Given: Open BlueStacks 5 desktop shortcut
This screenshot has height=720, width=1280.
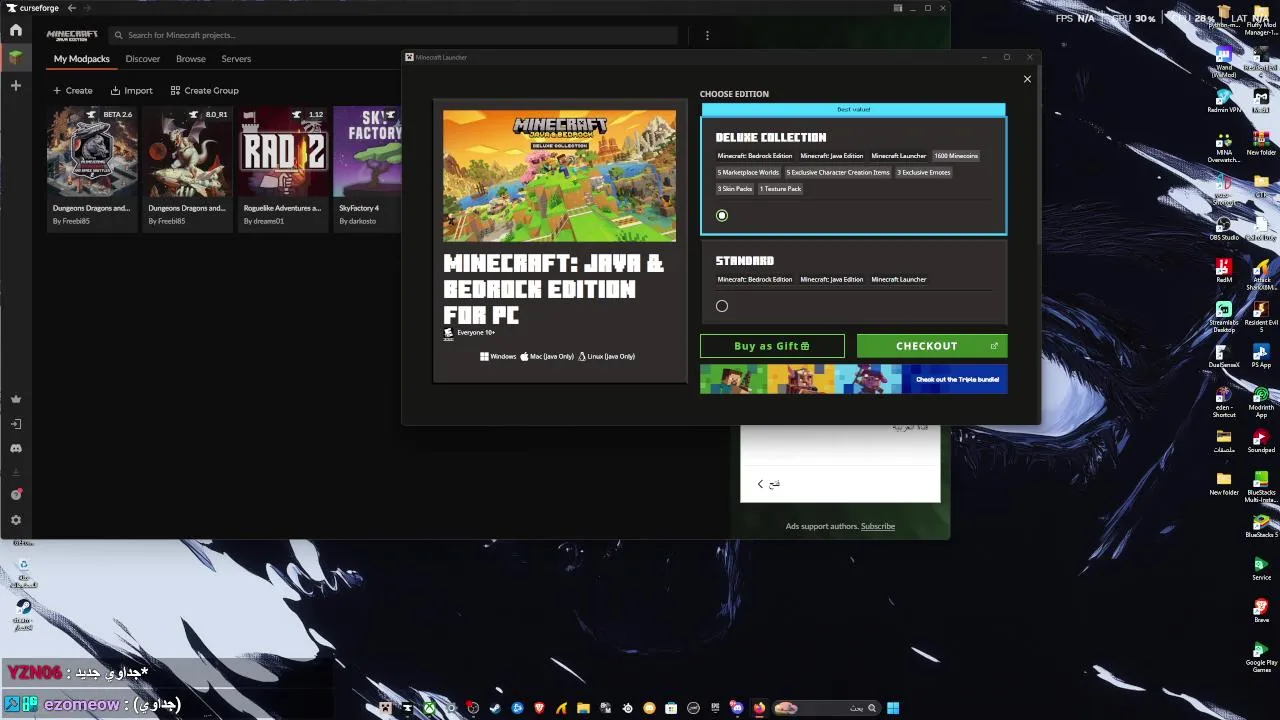Looking at the screenshot, I should click(x=1261, y=525).
